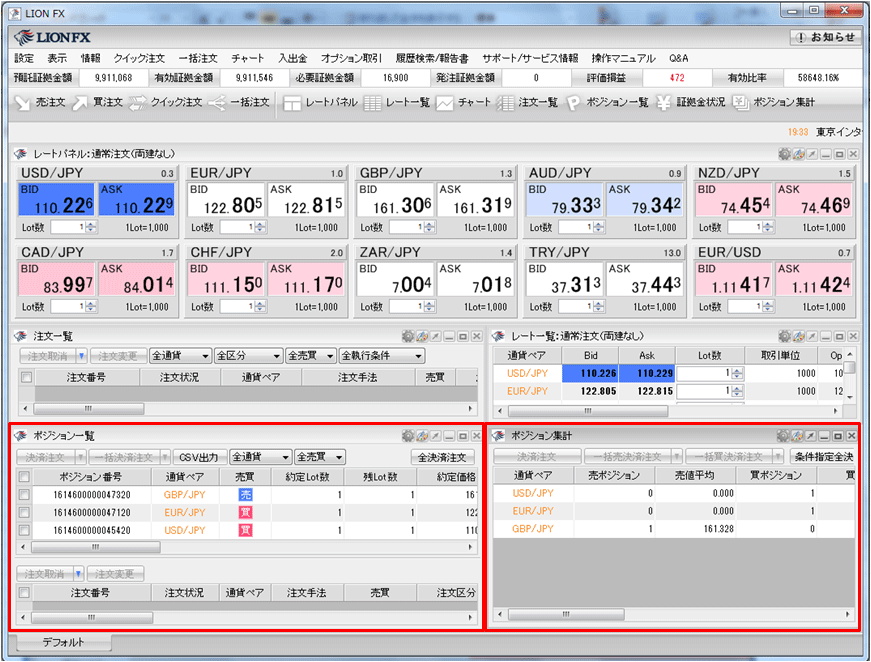
Task: Open the 情報 menu
Action: pyautogui.click(x=91, y=58)
